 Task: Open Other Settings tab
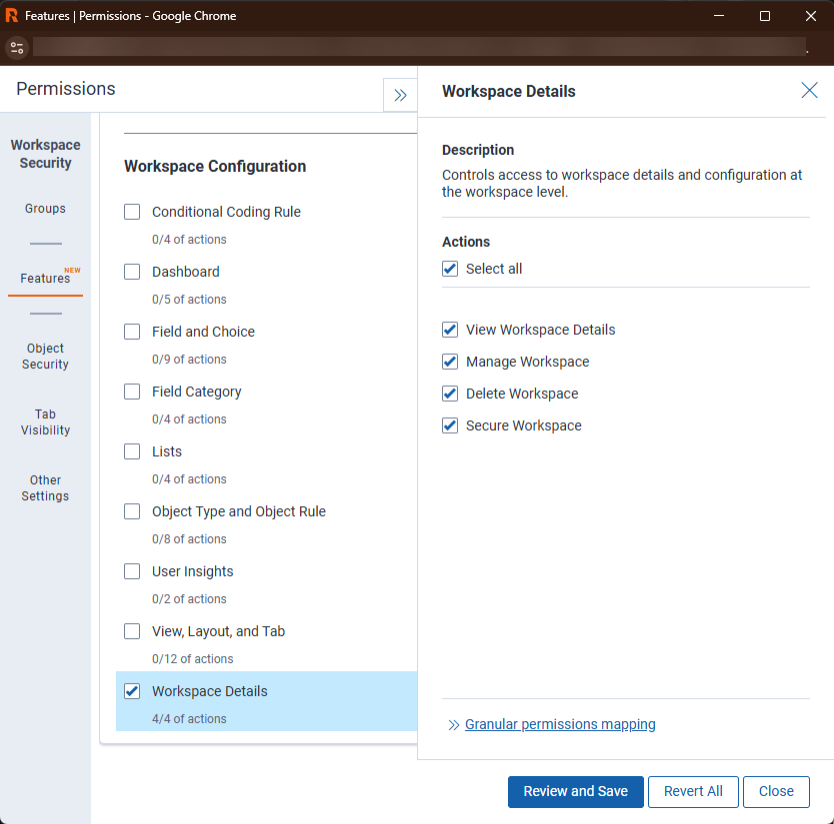(45, 488)
